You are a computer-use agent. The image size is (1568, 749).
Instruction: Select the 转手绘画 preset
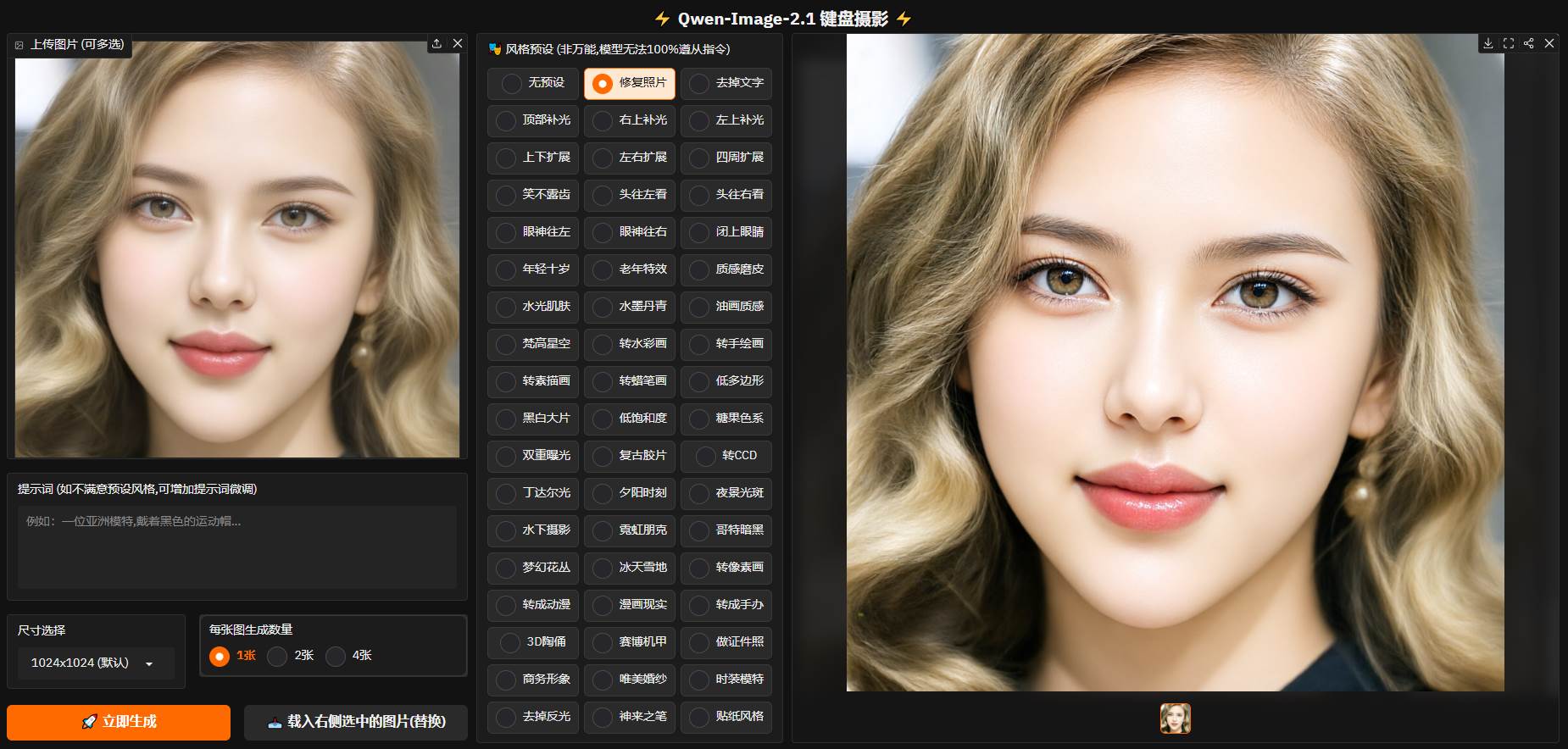[x=726, y=344]
